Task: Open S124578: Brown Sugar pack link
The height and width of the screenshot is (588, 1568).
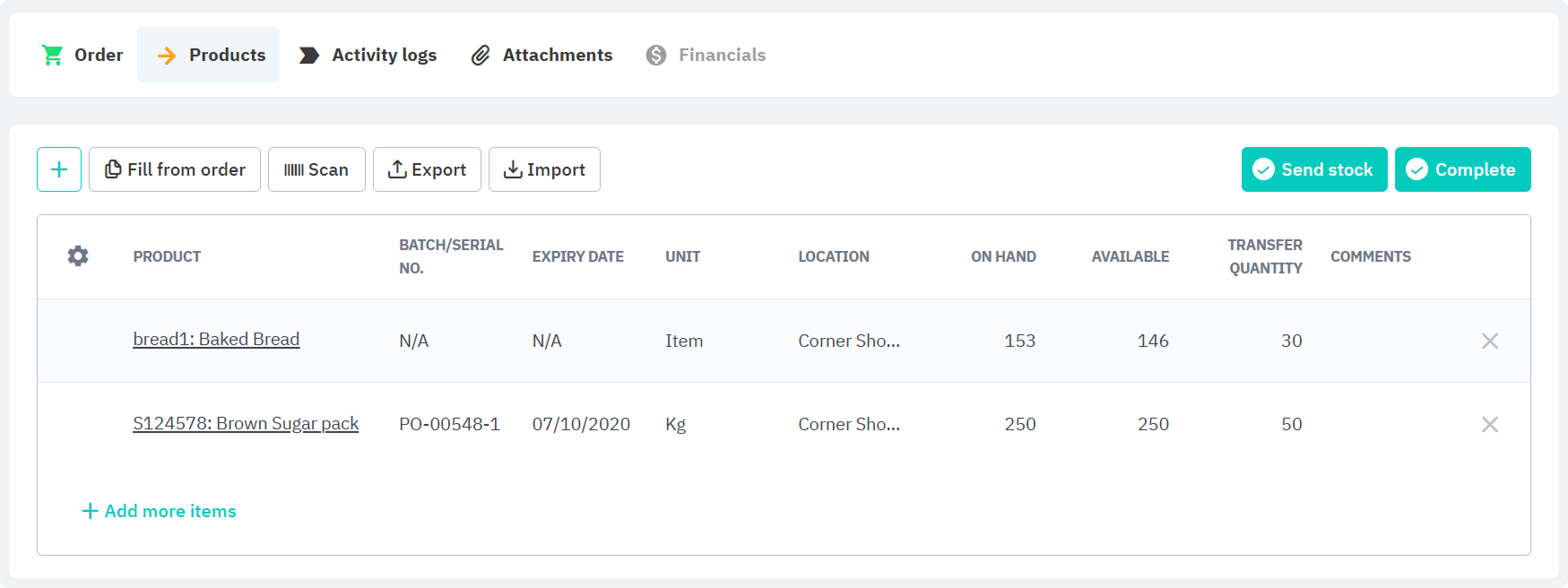Action: (x=246, y=424)
